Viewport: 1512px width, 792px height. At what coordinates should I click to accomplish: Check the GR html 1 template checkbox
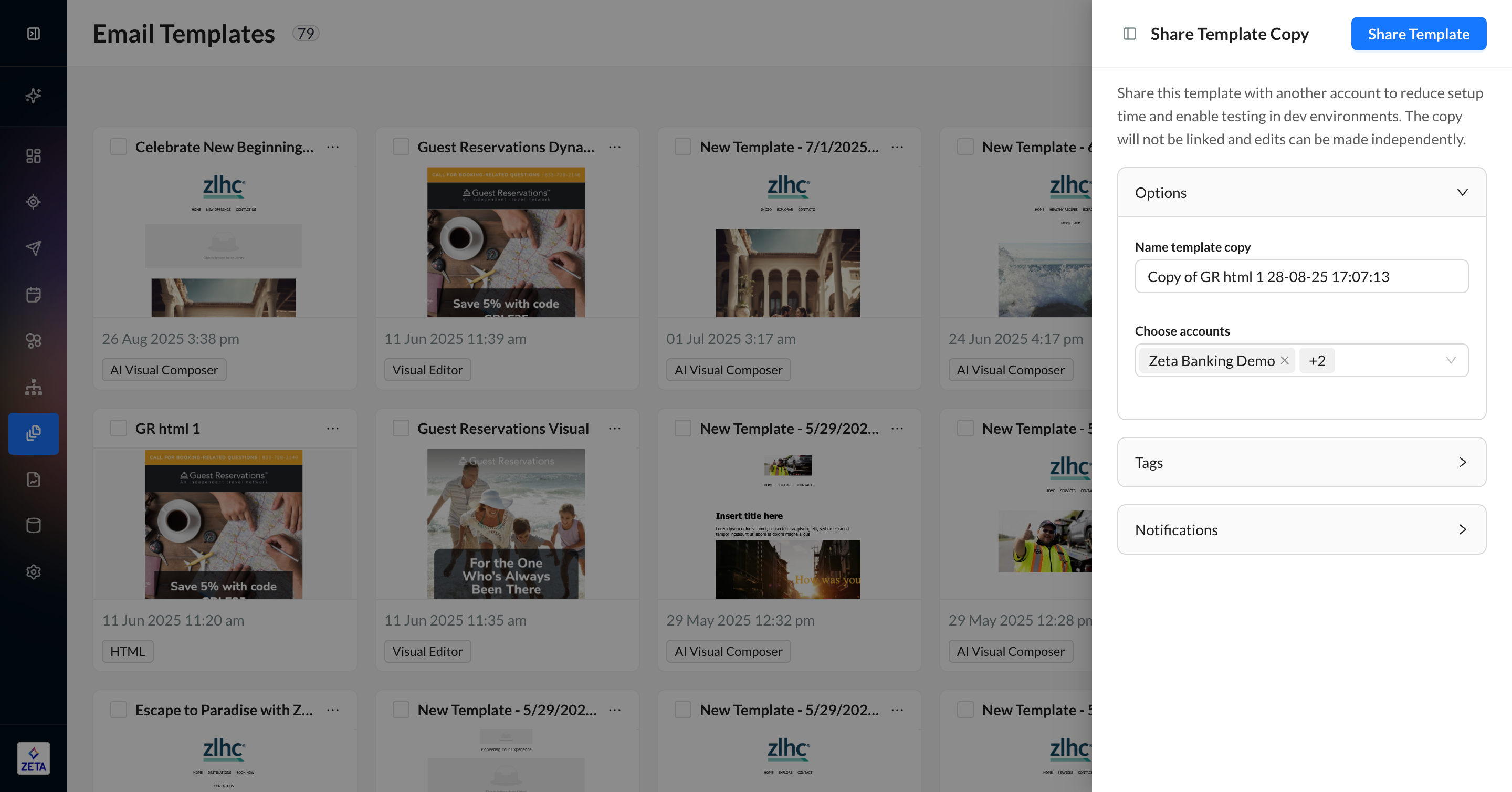pyautogui.click(x=119, y=429)
